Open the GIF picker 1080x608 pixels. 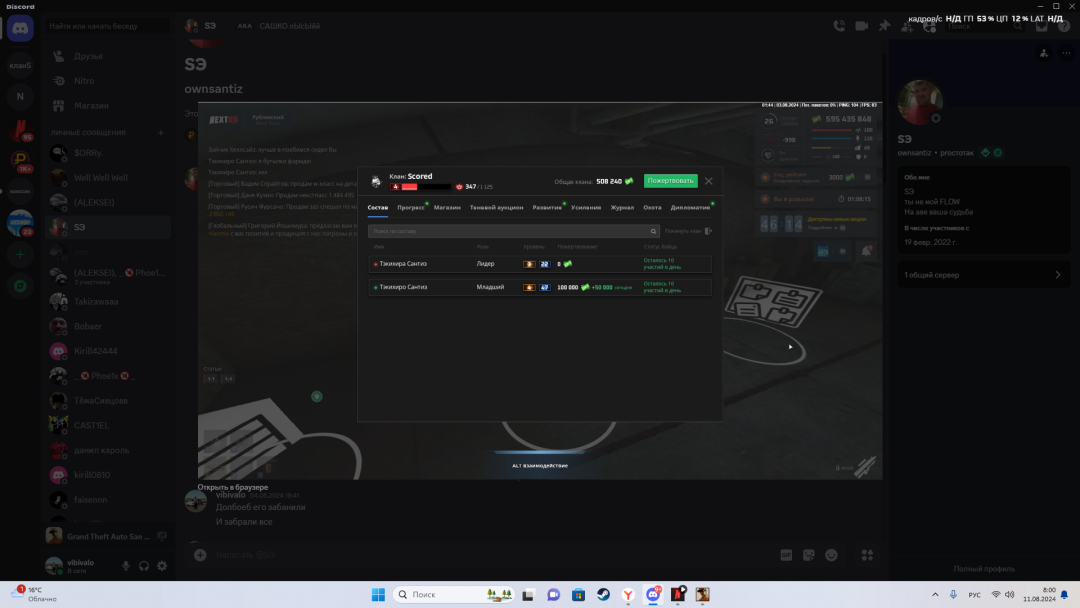click(x=786, y=555)
